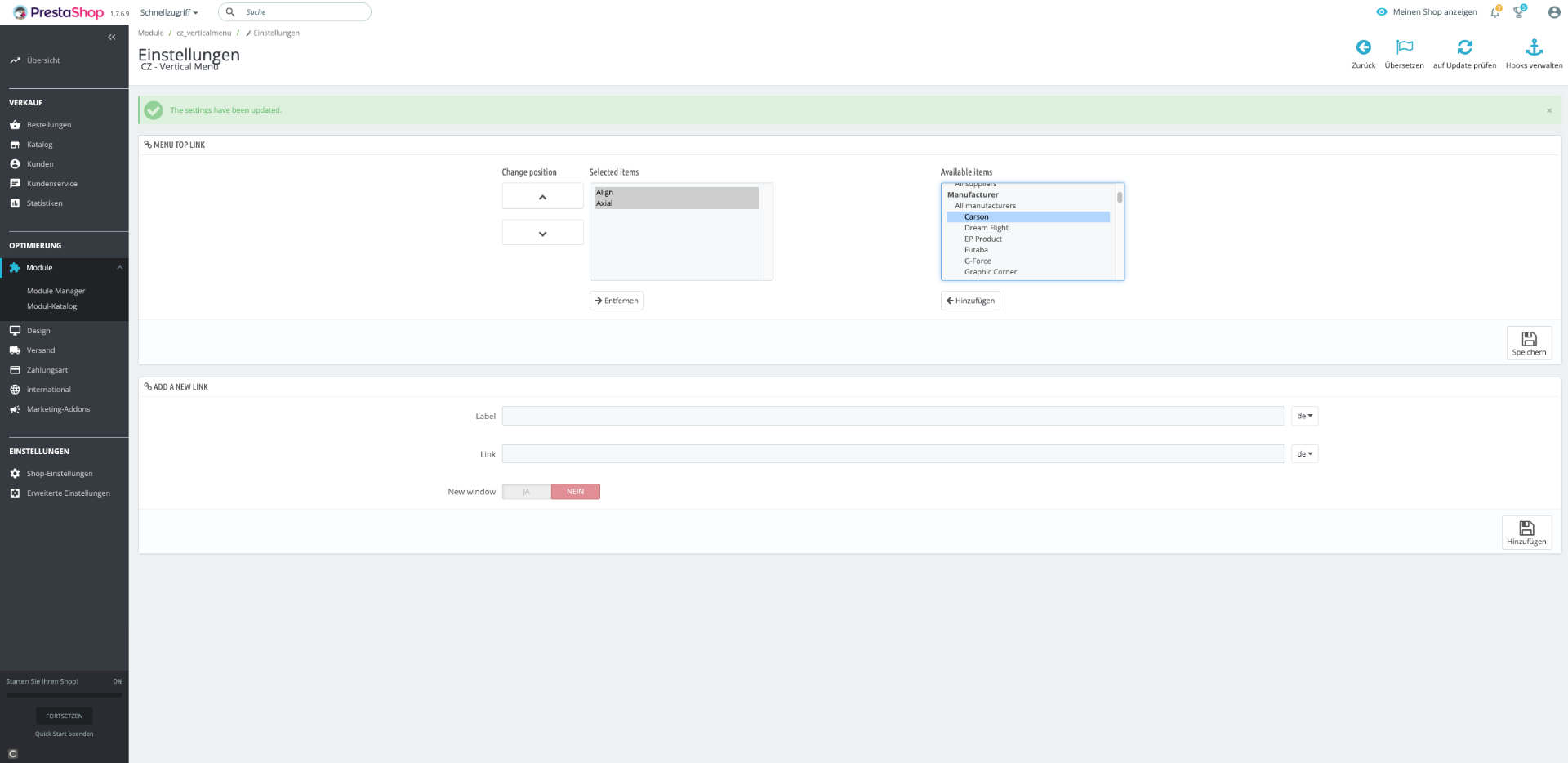Screen dimensions: 1568x763
Task: Open Marketing-Addons in sidebar
Action: pos(58,409)
